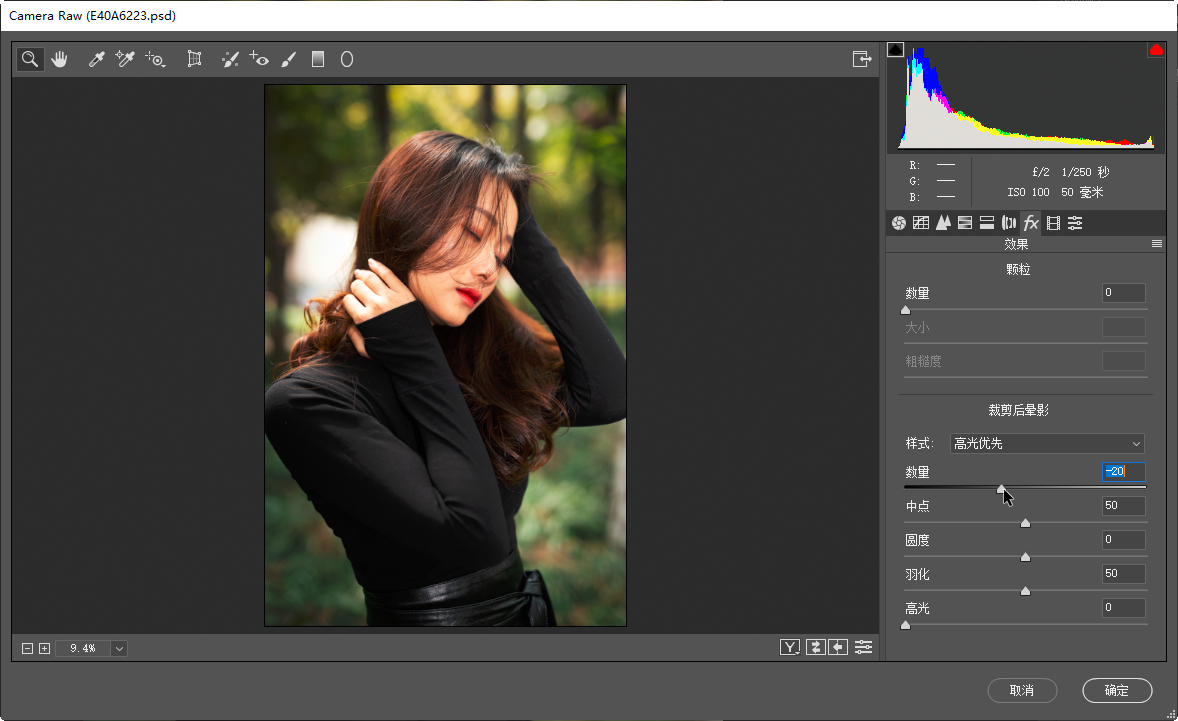The width and height of the screenshot is (1178, 721).
Task: Select the Graduated Filter tool
Action: (x=318, y=60)
